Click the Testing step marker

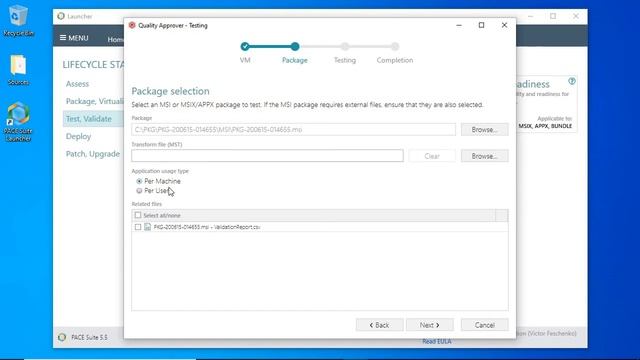(x=345, y=47)
